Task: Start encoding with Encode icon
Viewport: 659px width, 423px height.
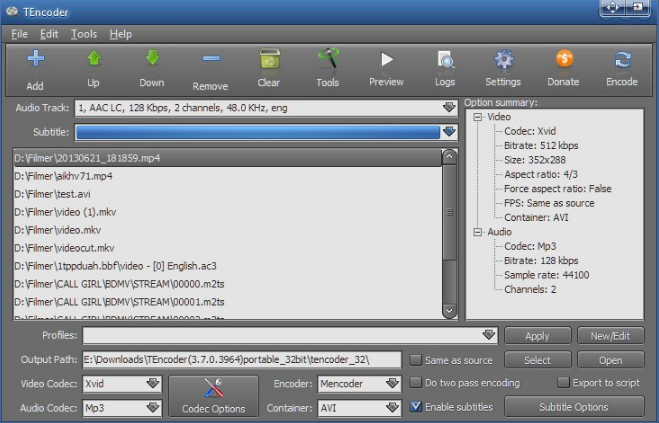Action: [x=622, y=60]
